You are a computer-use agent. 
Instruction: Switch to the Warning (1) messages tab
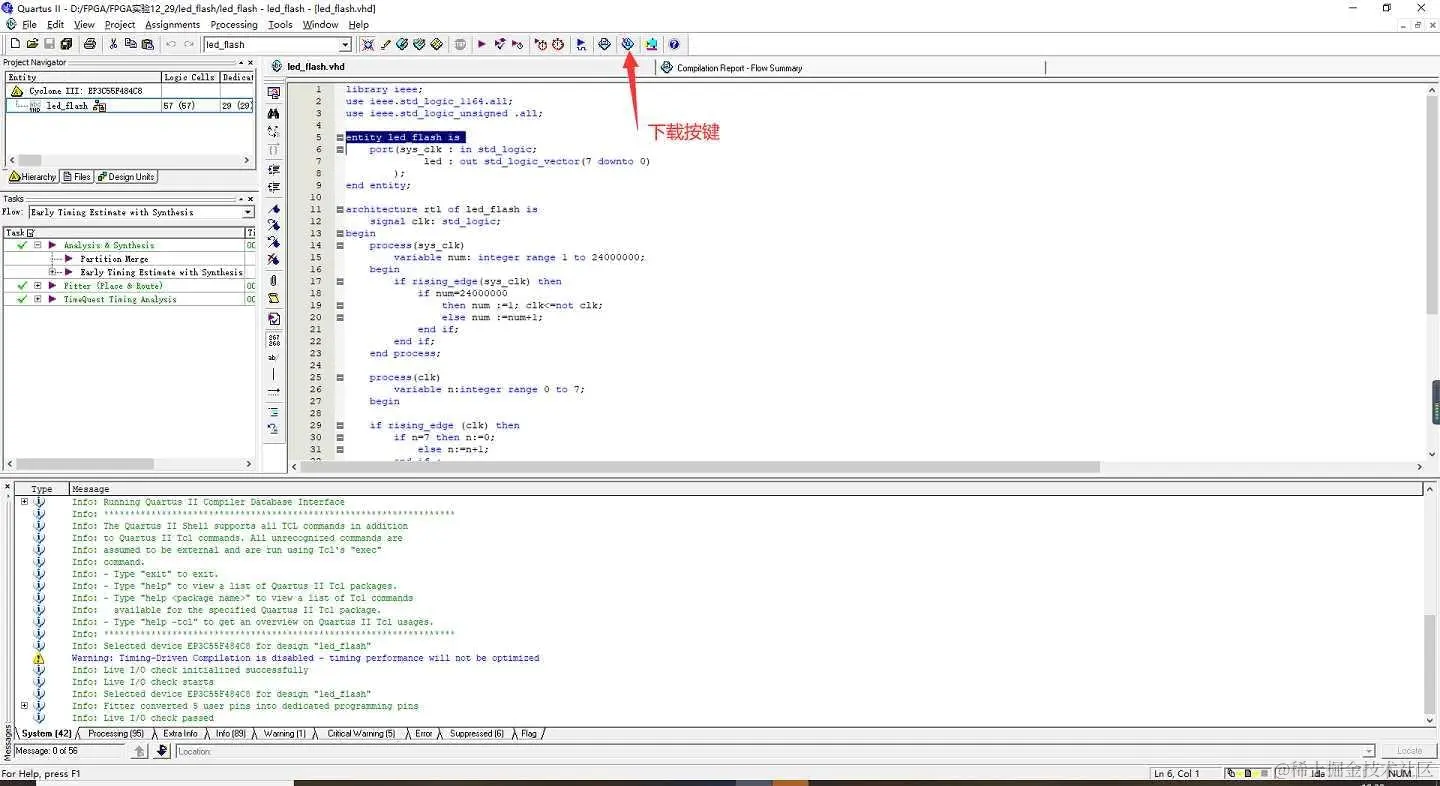(x=284, y=734)
